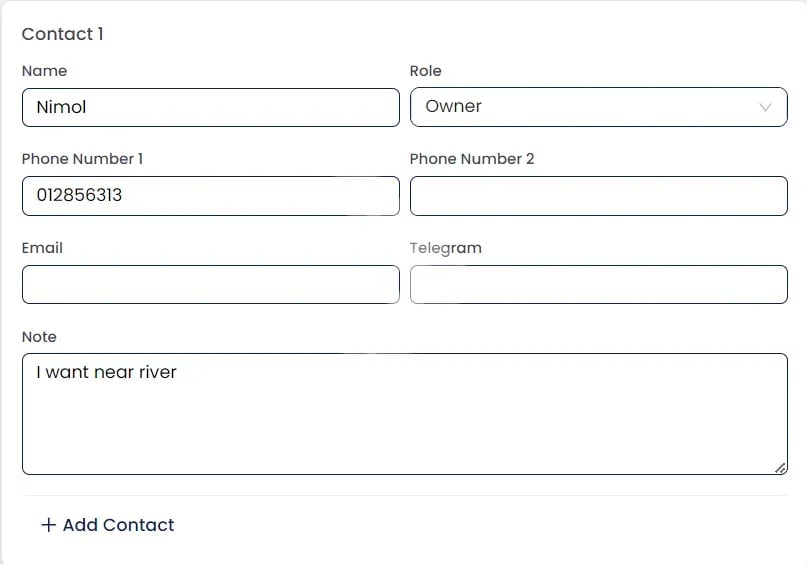Viewport: 807px width, 564px height.
Task: Click the resize handle of the Note box
Action: pos(780,467)
